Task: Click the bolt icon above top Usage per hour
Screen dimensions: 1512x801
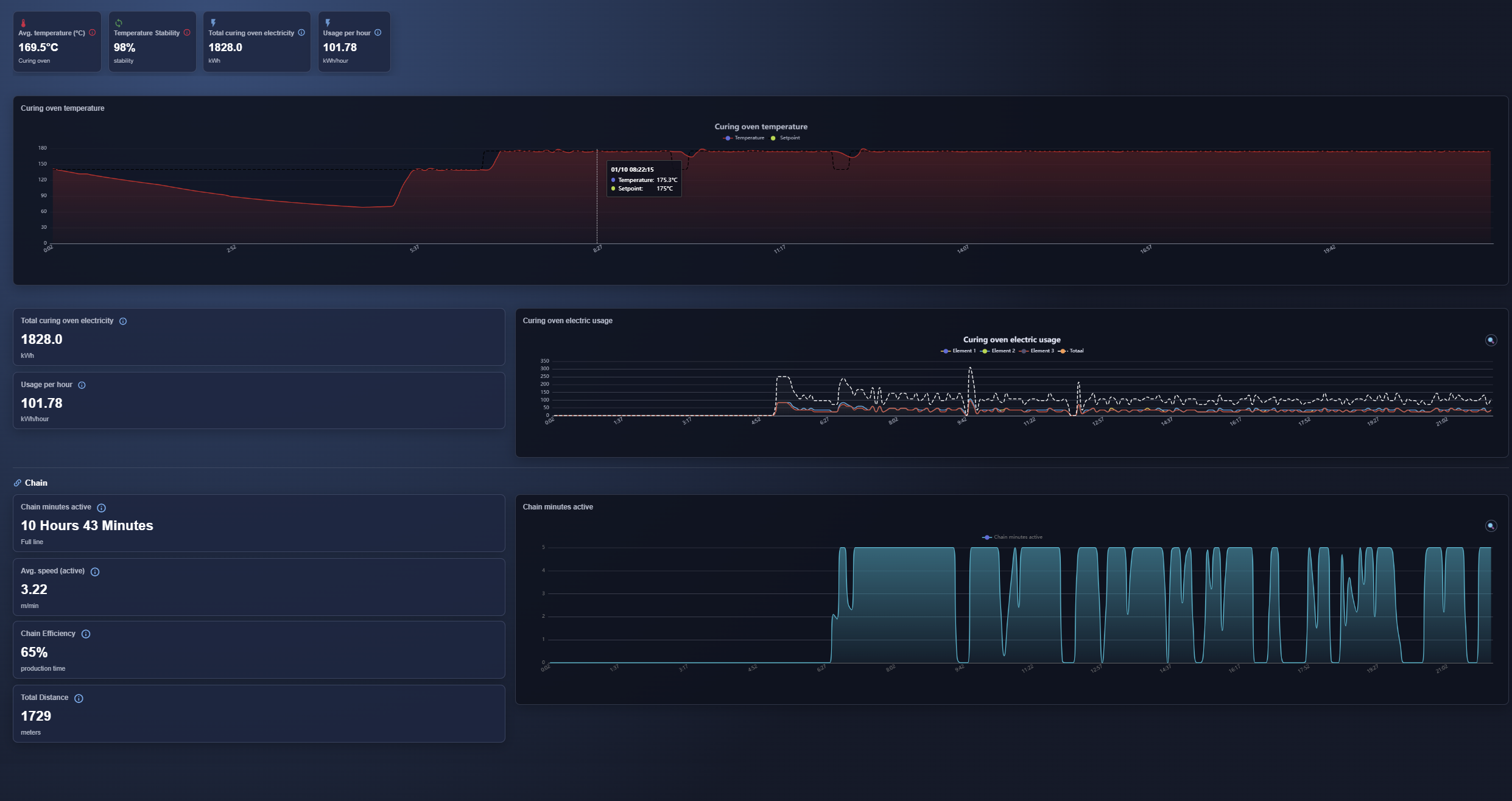Action: click(x=328, y=23)
